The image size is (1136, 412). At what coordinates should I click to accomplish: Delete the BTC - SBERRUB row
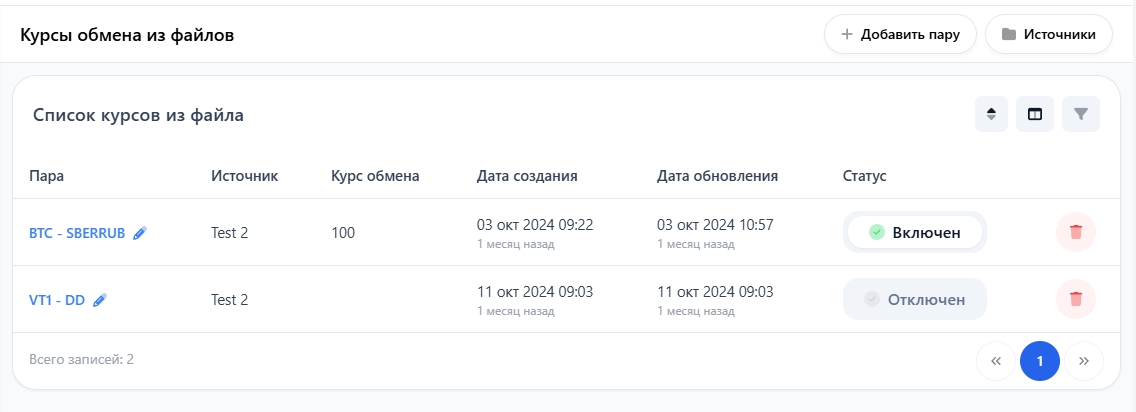tap(1076, 232)
